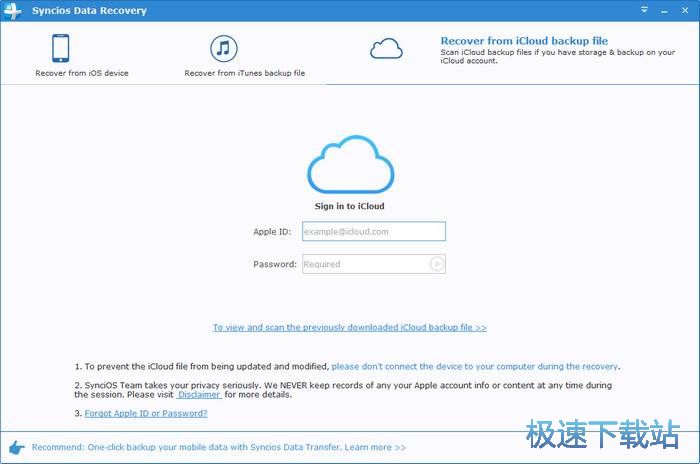Select Recover from iCloud backup file heading
The height and width of the screenshot is (464, 700).
pyautogui.click(x=524, y=41)
